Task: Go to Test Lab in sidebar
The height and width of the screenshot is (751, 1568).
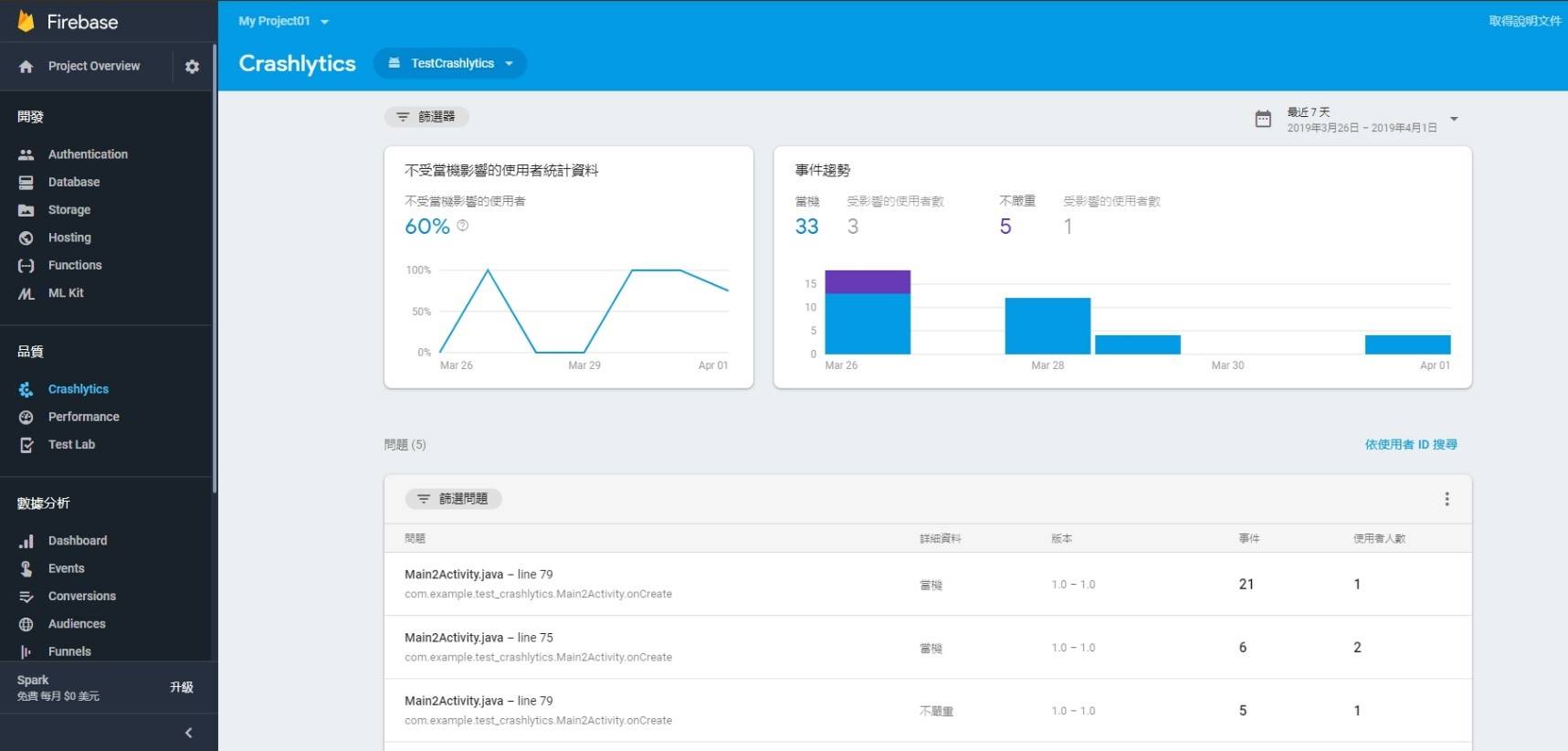Action: pyautogui.click(x=71, y=445)
